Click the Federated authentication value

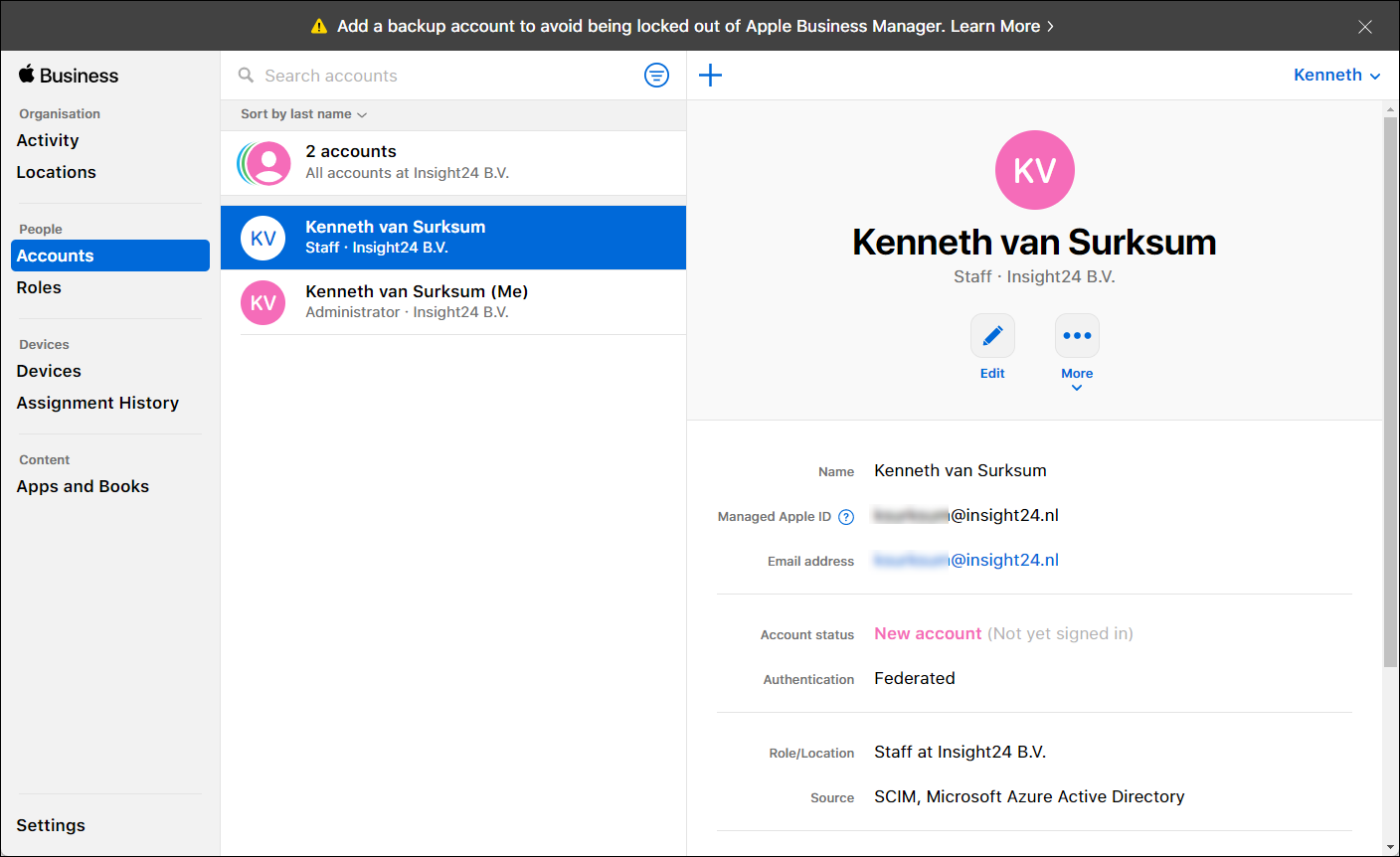[x=915, y=678]
